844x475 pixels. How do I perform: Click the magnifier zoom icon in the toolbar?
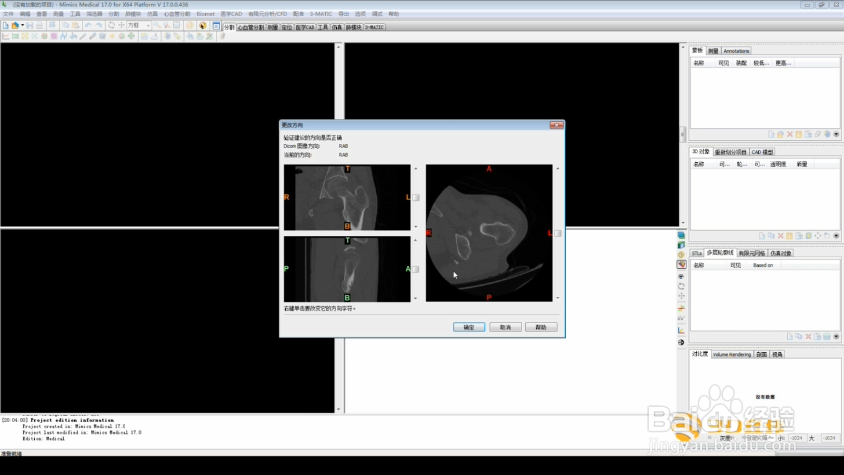[157, 25]
